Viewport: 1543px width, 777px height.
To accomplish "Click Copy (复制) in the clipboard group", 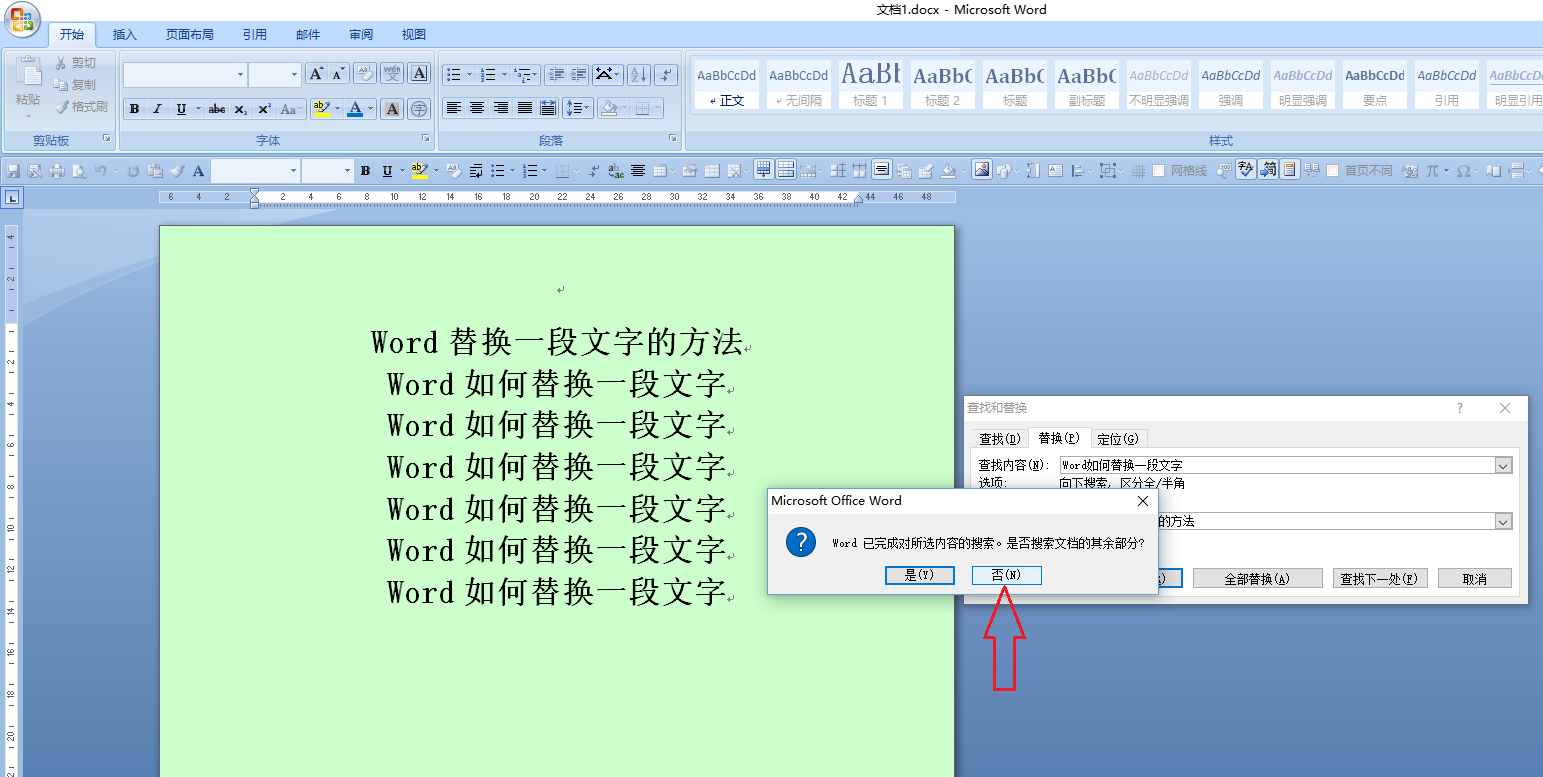I will (x=76, y=85).
